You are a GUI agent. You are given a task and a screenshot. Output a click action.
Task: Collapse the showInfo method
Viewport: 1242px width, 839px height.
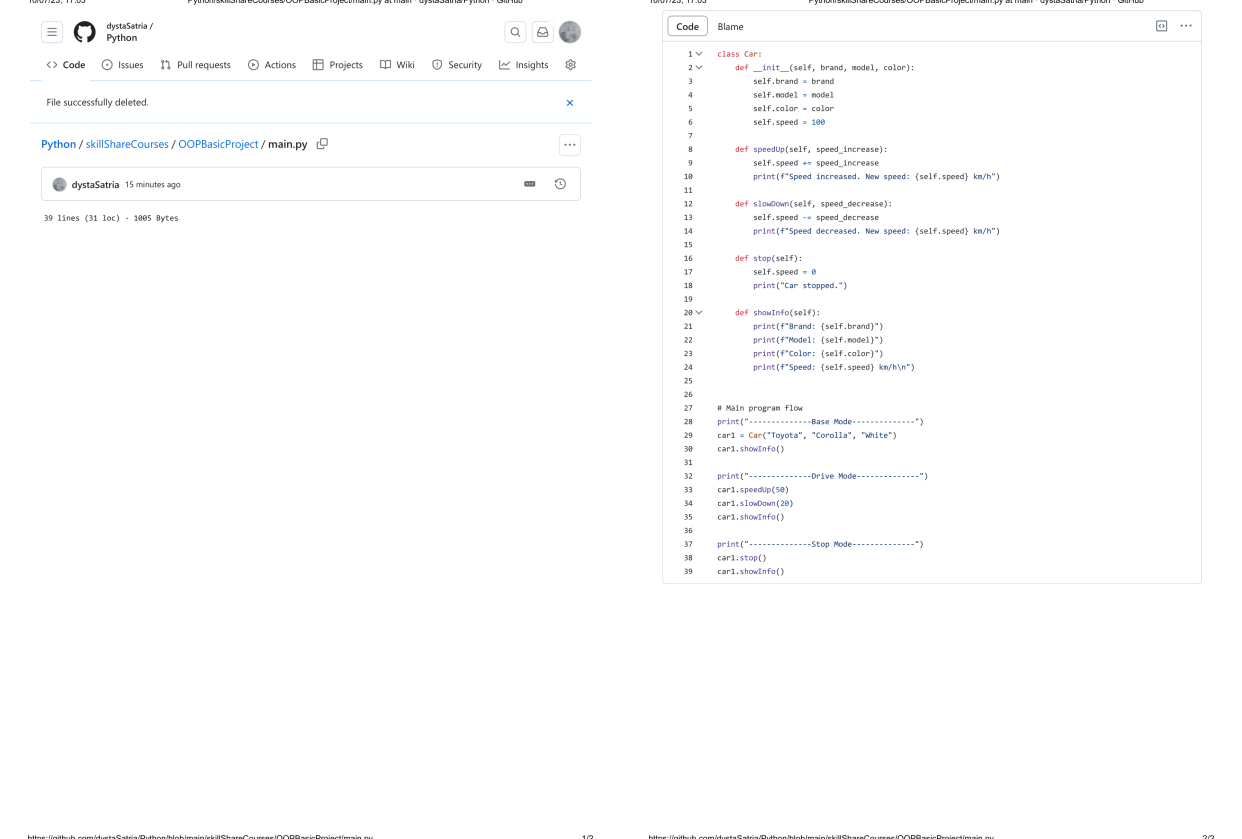pyautogui.click(x=699, y=312)
